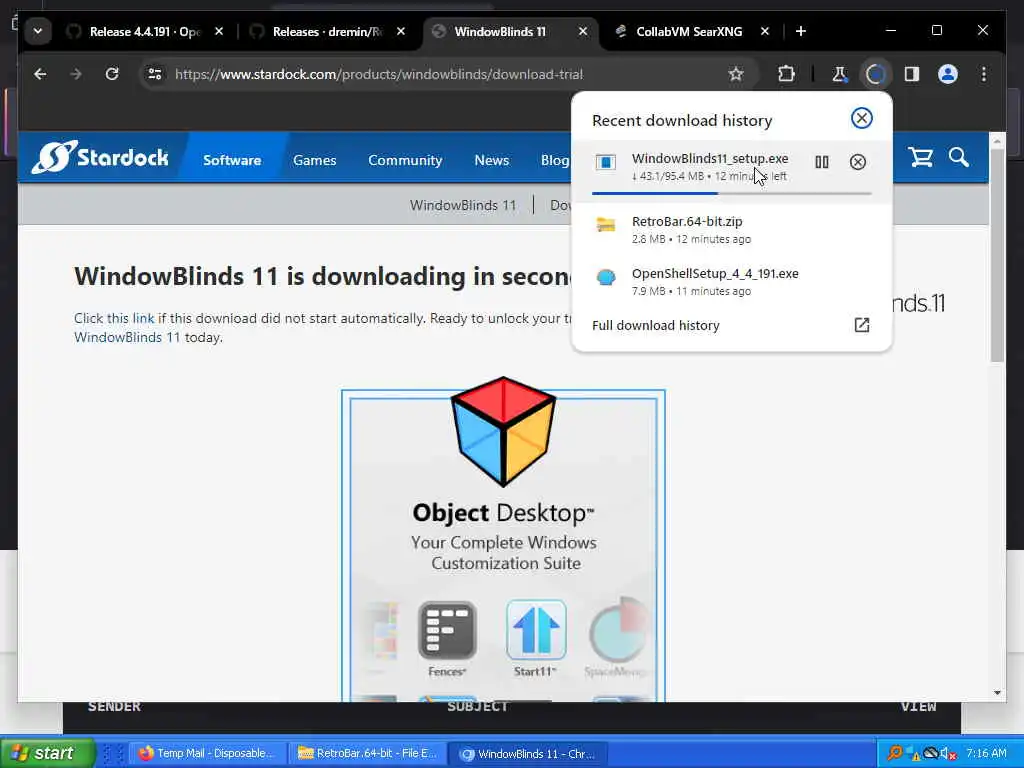The width and height of the screenshot is (1024, 768).
Task: Open Chrome extensions puzzle icon
Action: coord(786,74)
